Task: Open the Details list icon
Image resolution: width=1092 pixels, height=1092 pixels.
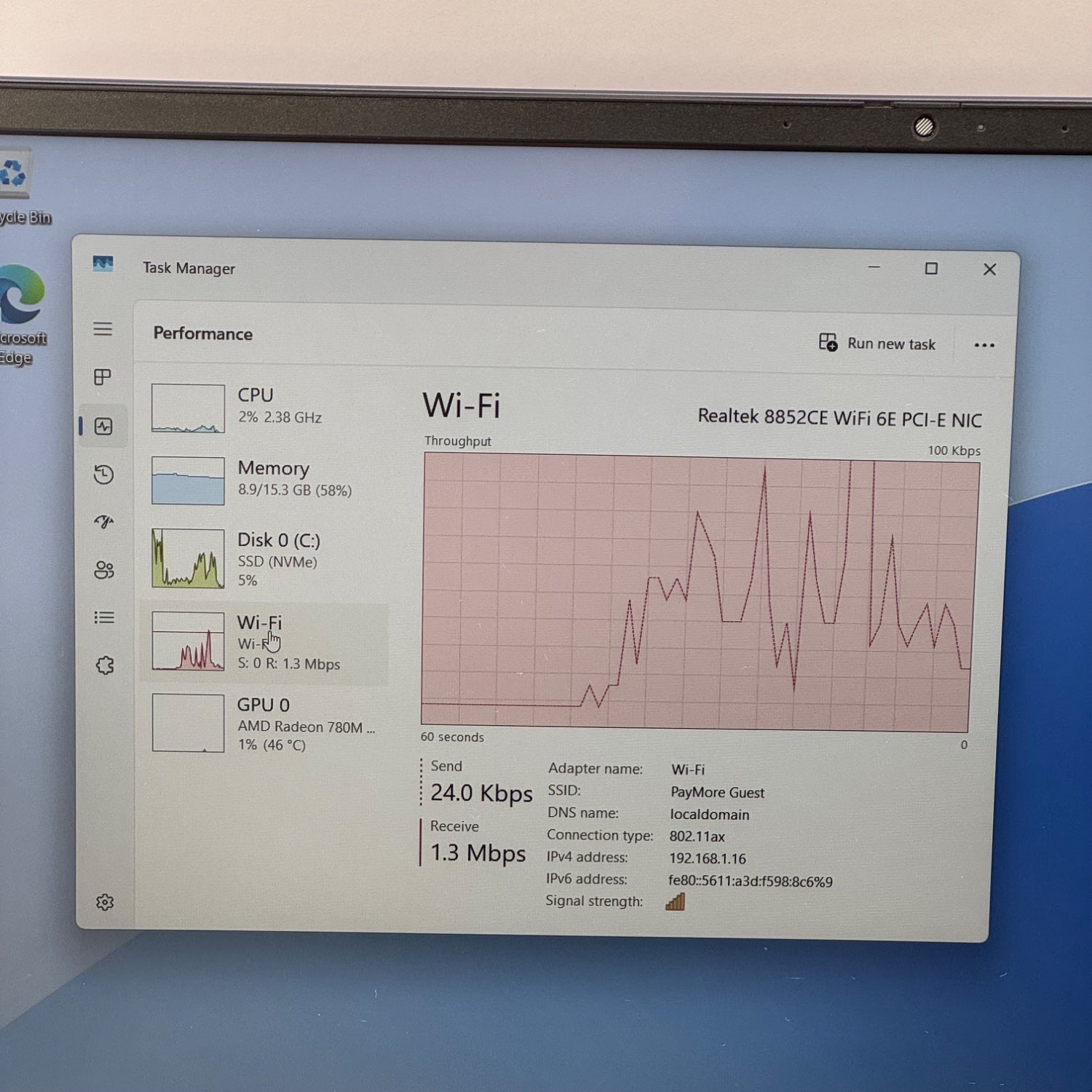Action: point(104,618)
